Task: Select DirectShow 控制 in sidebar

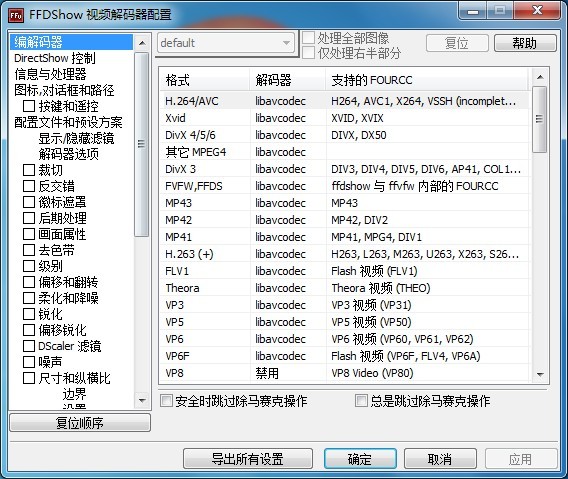Action: coord(55,58)
